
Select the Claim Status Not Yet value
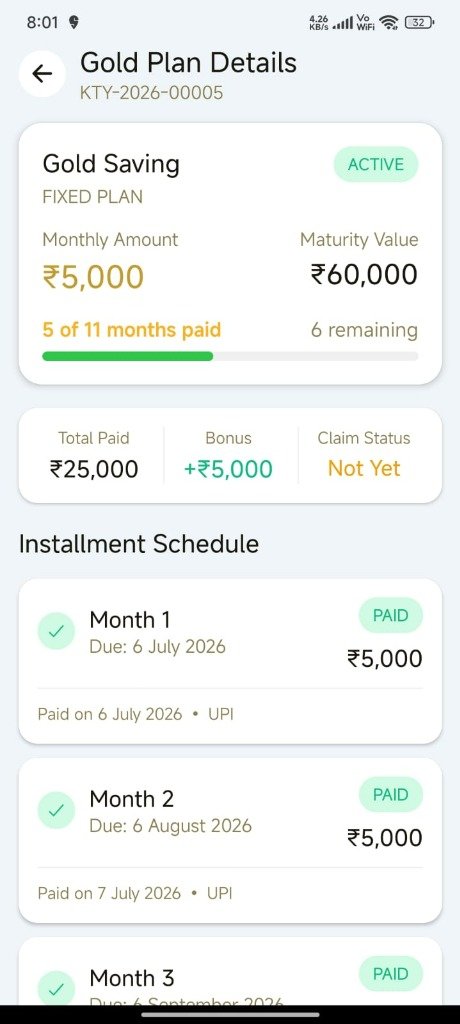pos(364,468)
